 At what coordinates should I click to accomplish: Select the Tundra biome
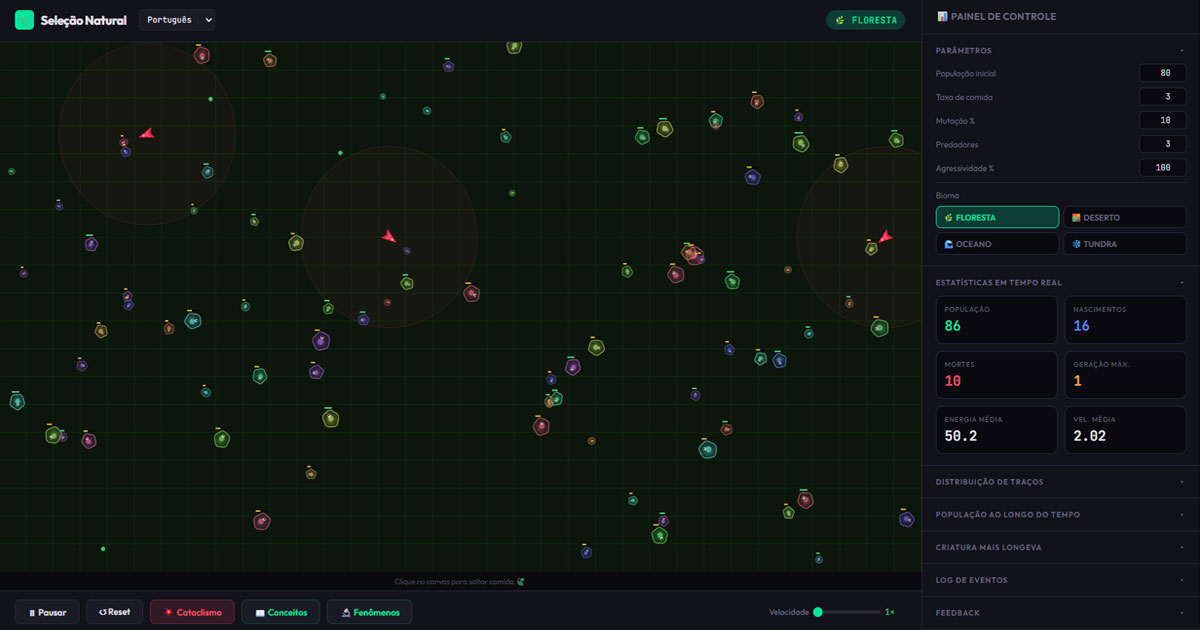[1124, 244]
